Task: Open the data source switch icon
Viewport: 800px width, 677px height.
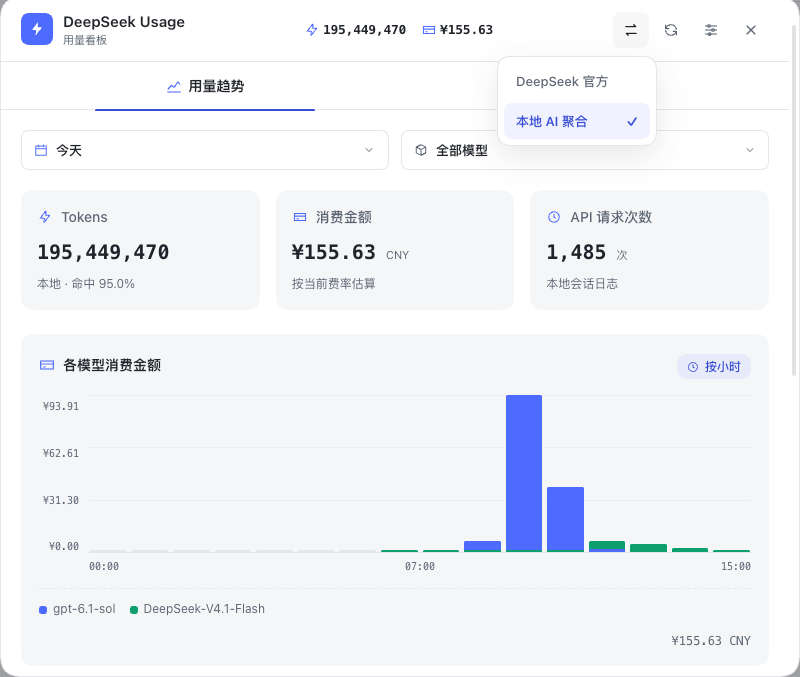Action: tap(631, 30)
